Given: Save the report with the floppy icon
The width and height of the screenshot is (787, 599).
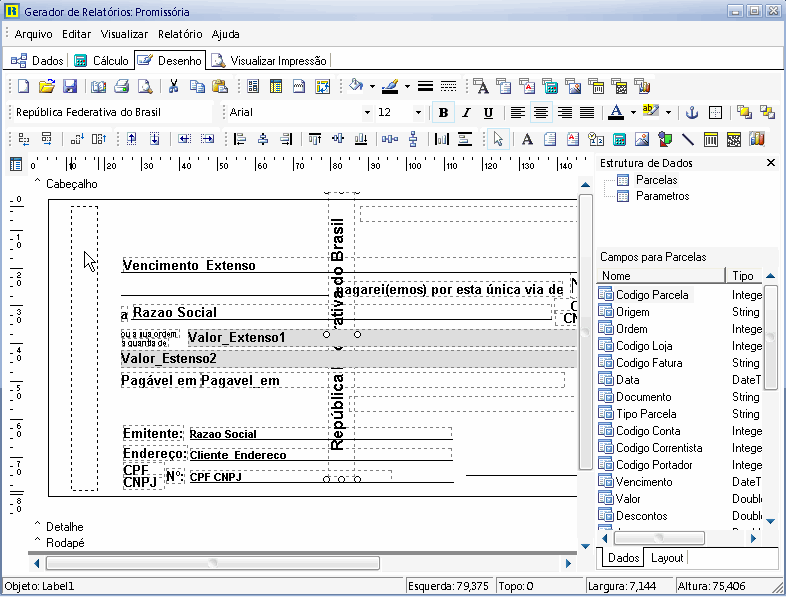Looking at the screenshot, I should coord(70,86).
